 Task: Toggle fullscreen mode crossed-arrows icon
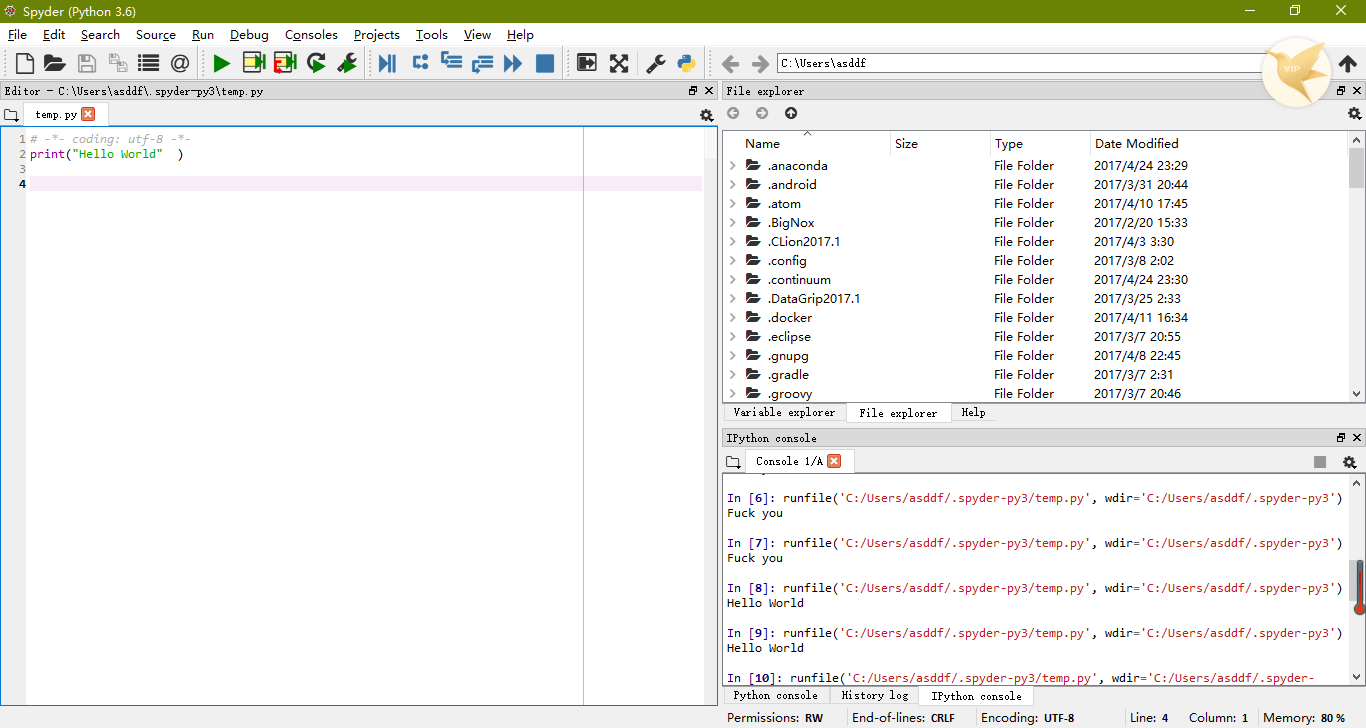tap(619, 63)
